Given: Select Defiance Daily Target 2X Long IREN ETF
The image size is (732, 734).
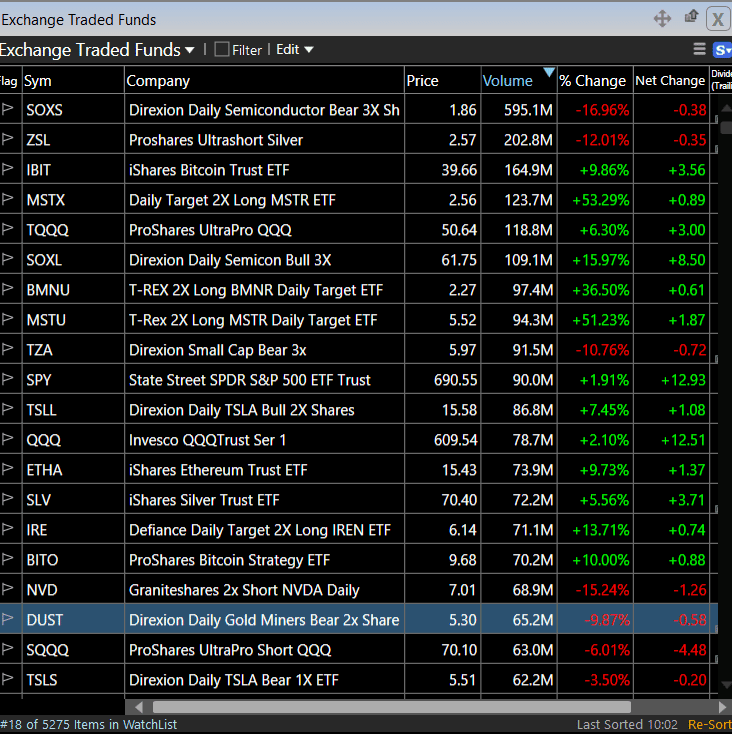Looking at the screenshot, I should 264,529.
